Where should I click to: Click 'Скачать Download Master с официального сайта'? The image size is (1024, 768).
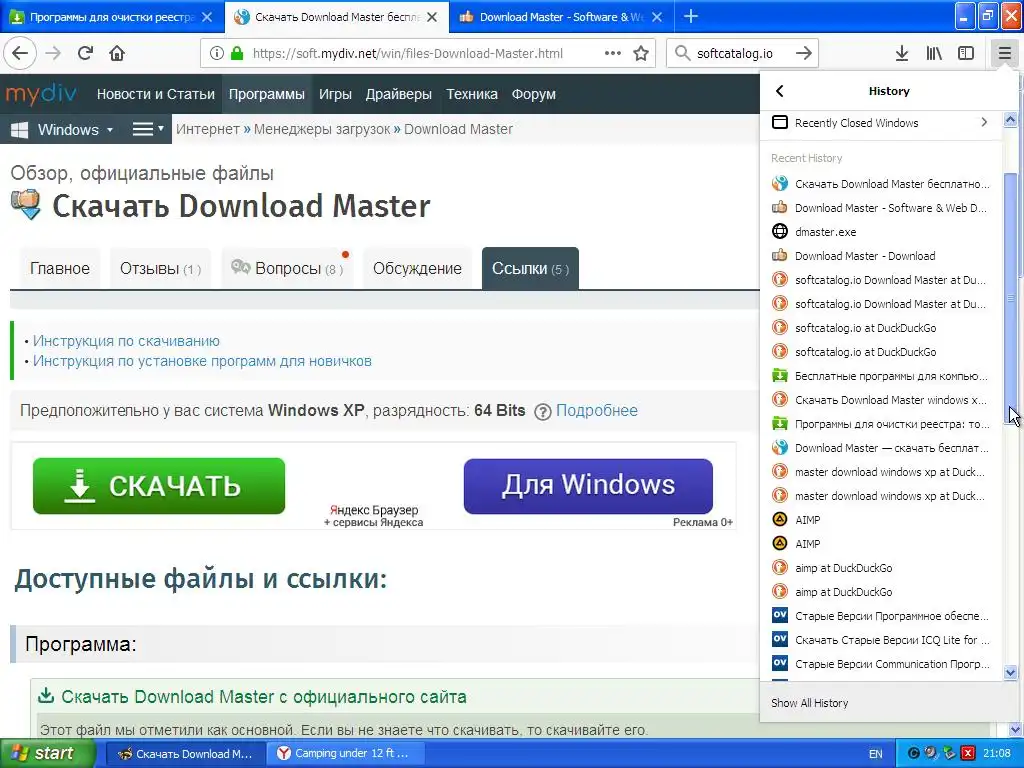tap(264, 697)
